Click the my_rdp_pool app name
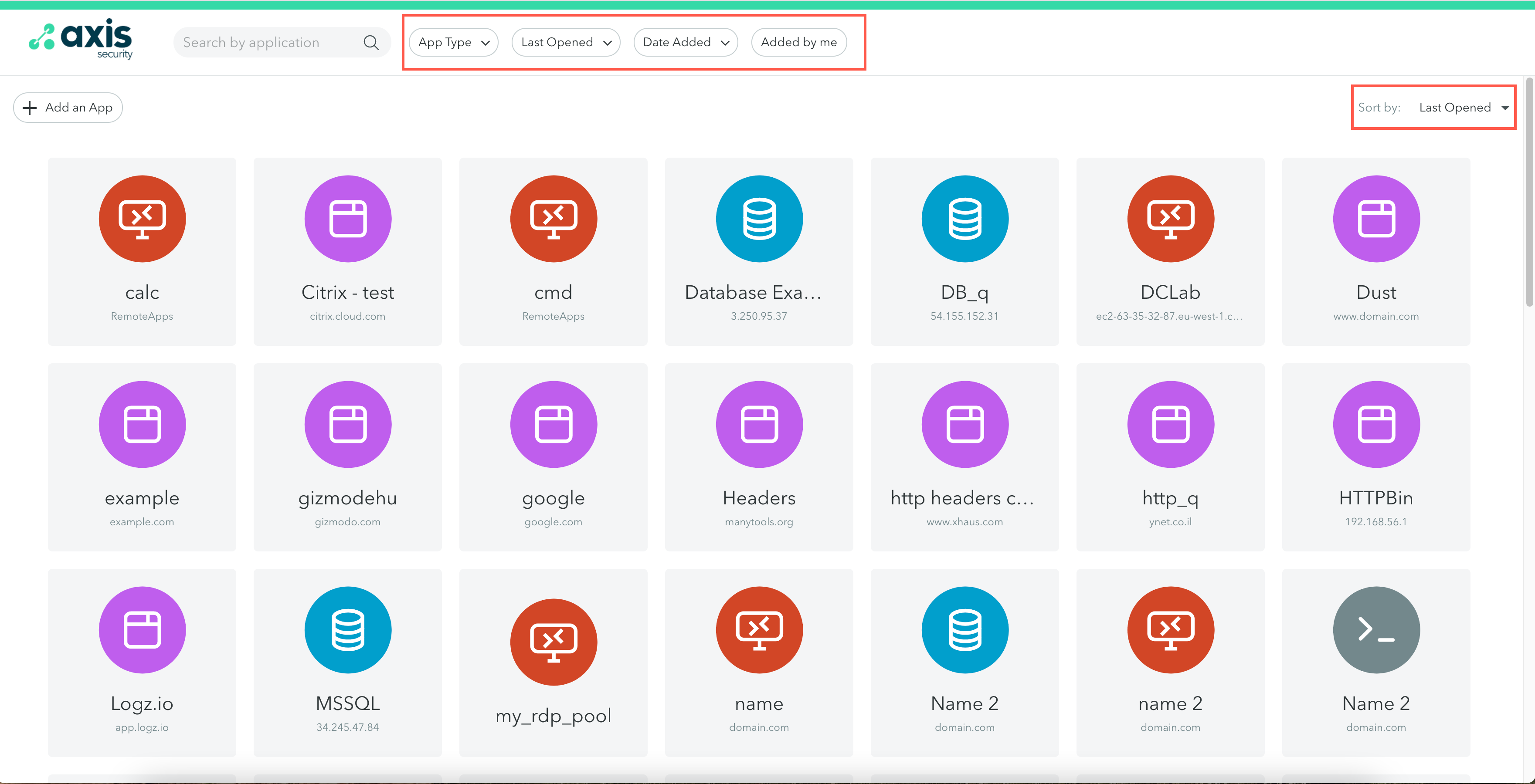 pyautogui.click(x=554, y=716)
